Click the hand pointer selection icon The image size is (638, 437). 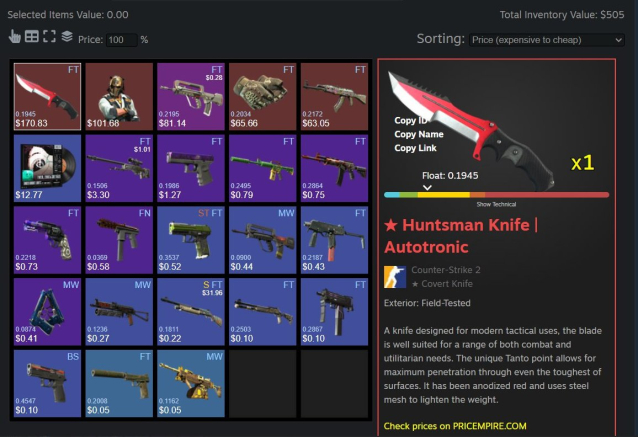tap(15, 37)
